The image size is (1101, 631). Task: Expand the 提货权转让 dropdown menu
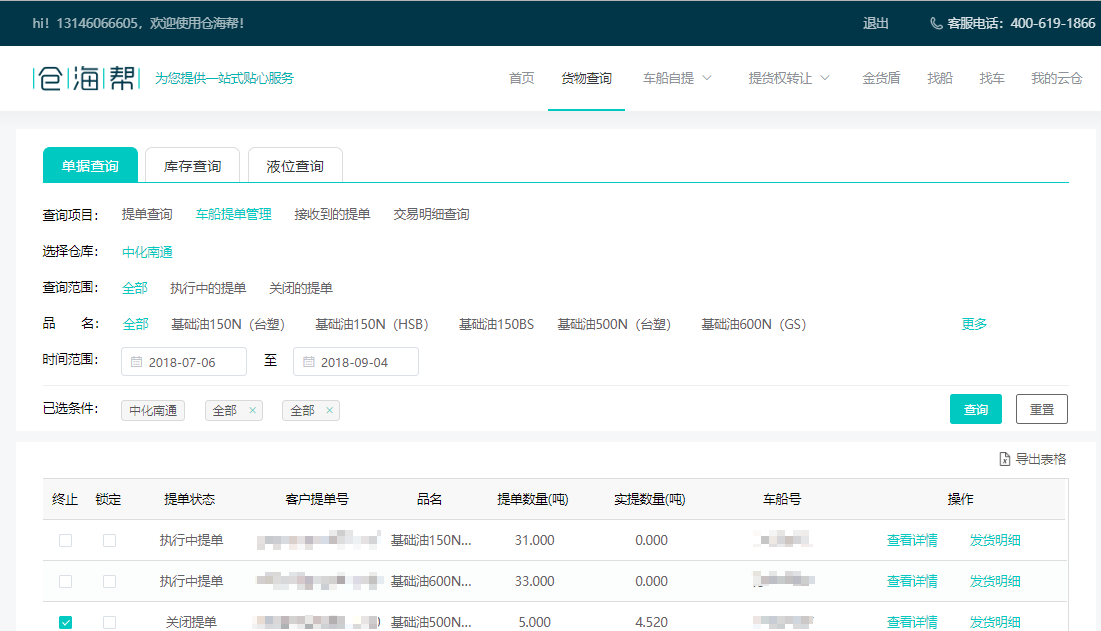(789, 78)
